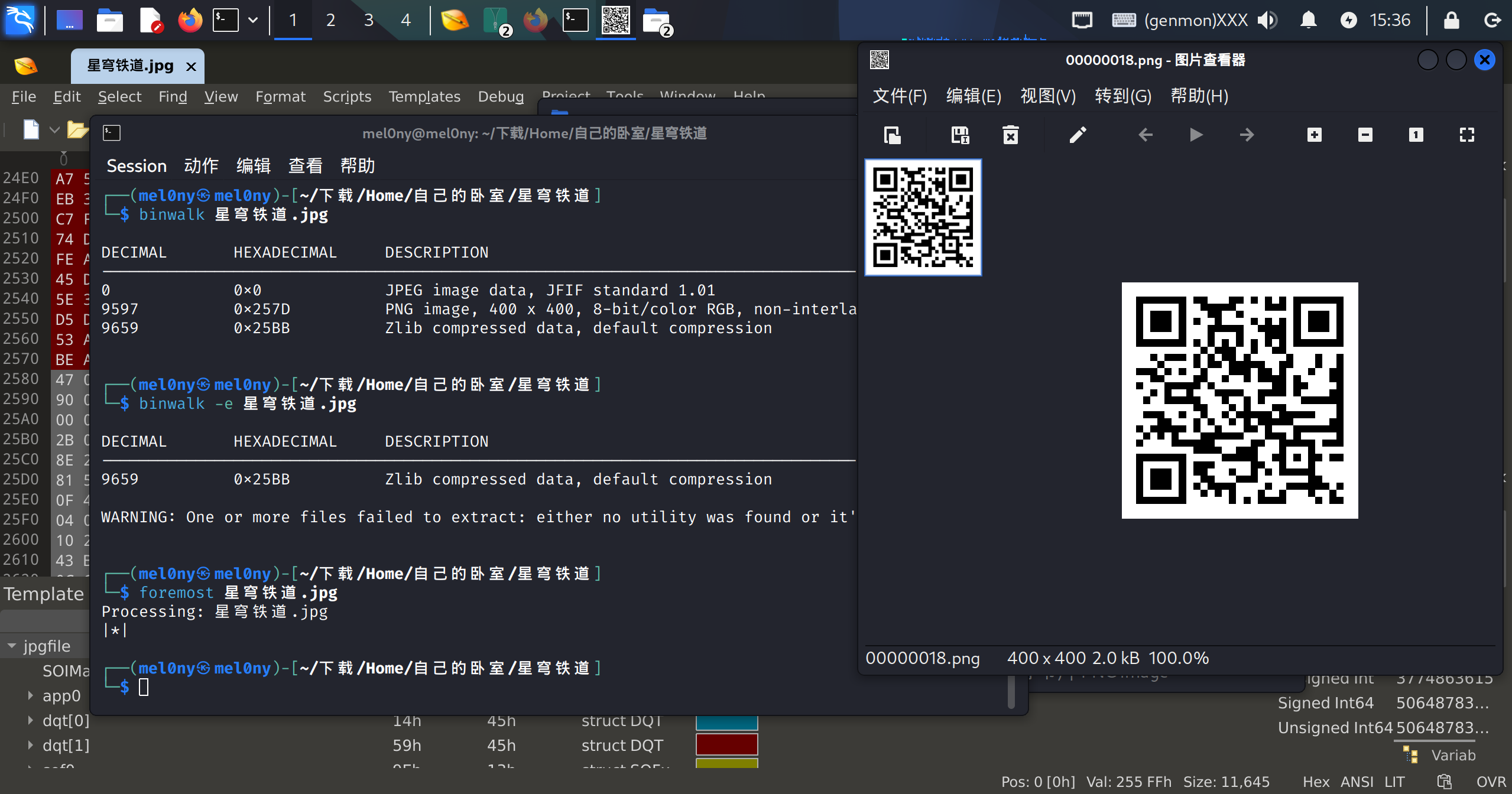The width and height of the screenshot is (1512, 794).
Task: Click the zoom out minus icon
Action: point(1365,135)
